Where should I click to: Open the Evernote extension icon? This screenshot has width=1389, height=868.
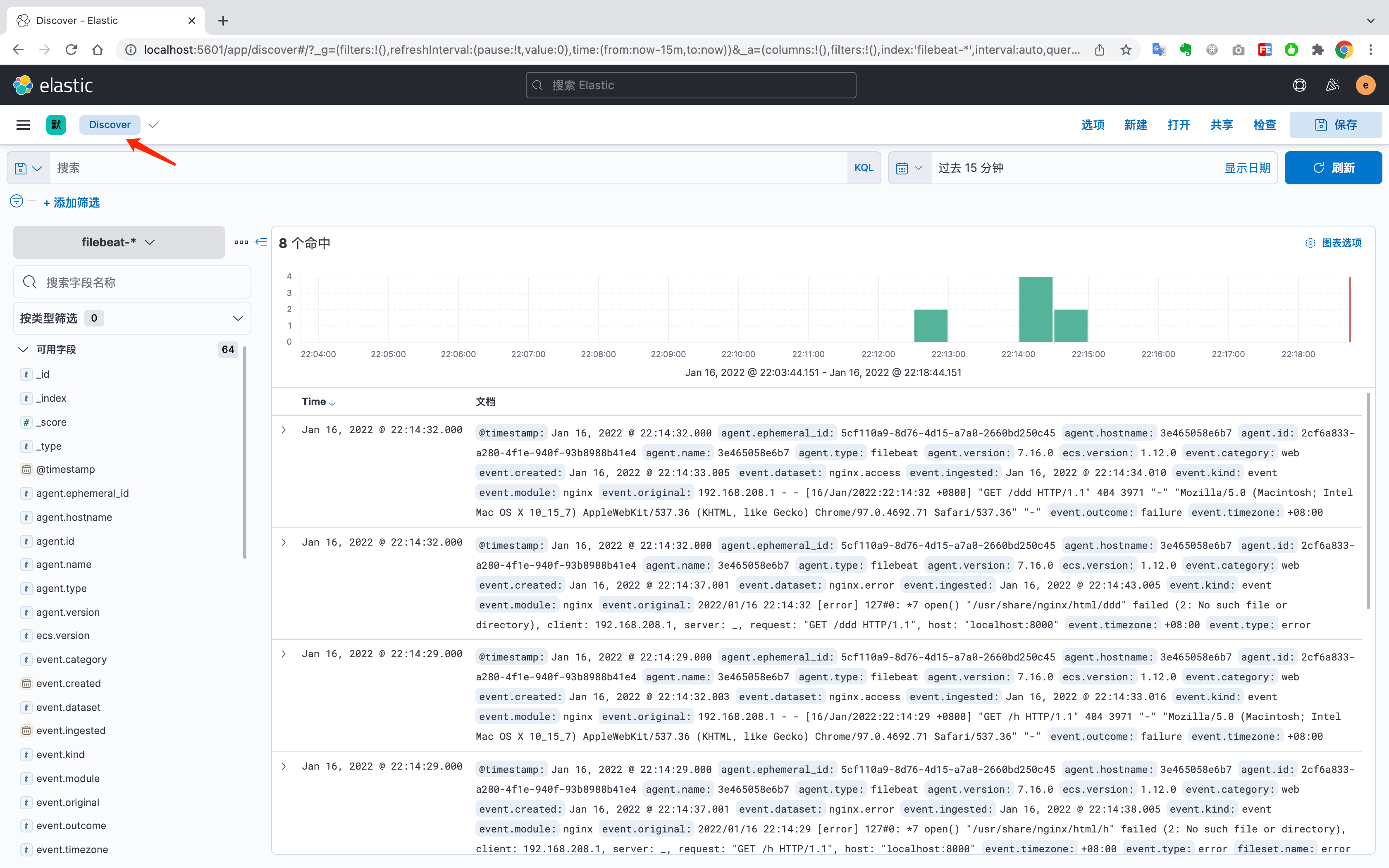pyautogui.click(x=1185, y=50)
